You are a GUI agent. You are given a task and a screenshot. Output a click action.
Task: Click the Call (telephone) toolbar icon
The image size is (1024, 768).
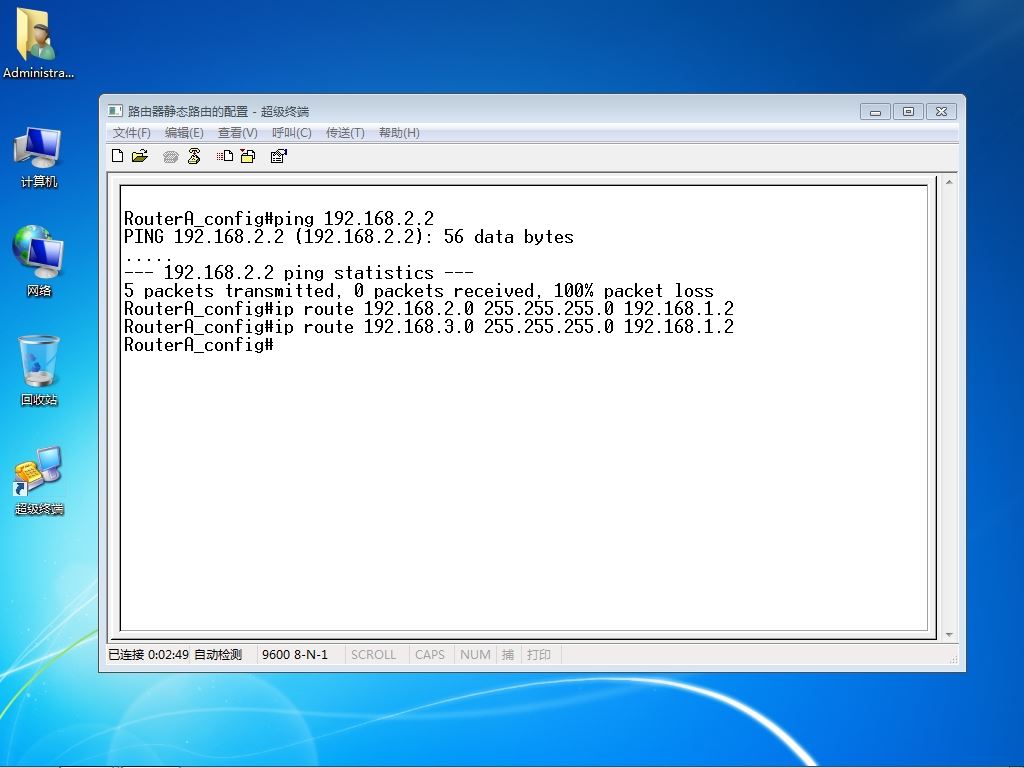pos(170,156)
